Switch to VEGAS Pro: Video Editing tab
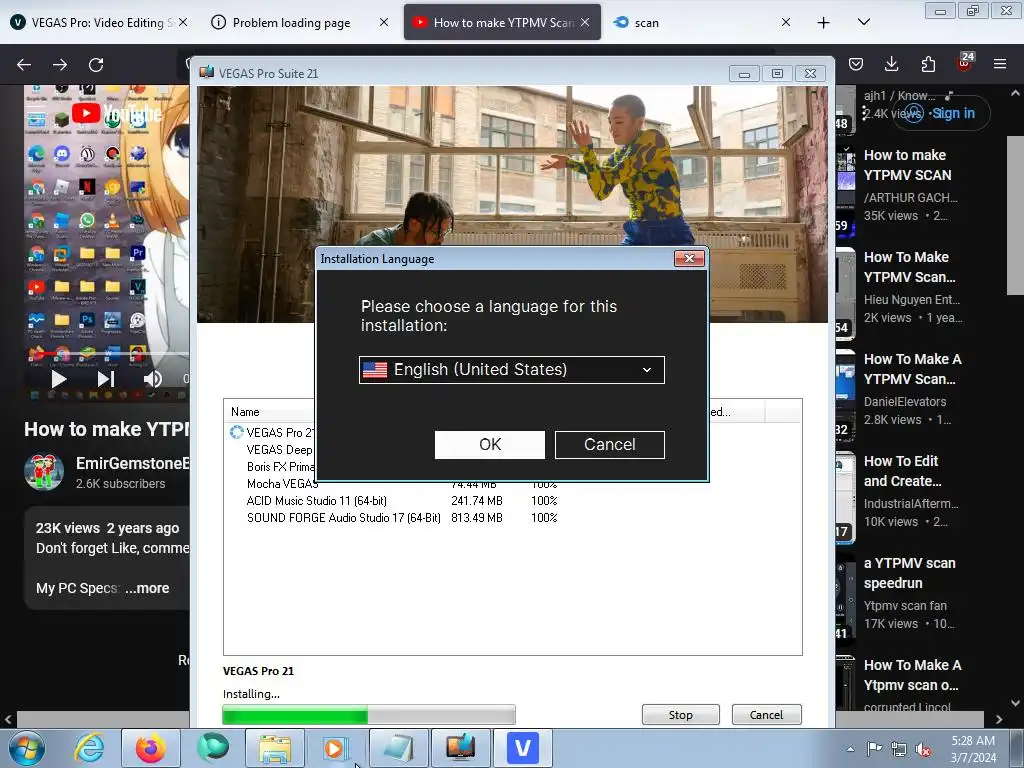1024x768 pixels. 98,23
